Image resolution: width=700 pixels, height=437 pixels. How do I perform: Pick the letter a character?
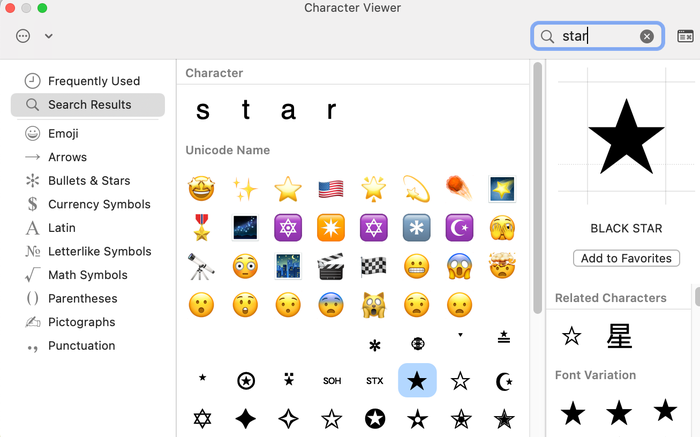(288, 110)
